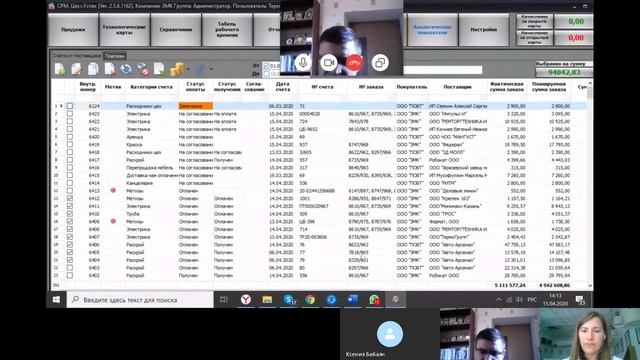Sort by Категория счета column header
Image resolution: width=640 pixels, height=360 pixels.
tap(151, 87)
